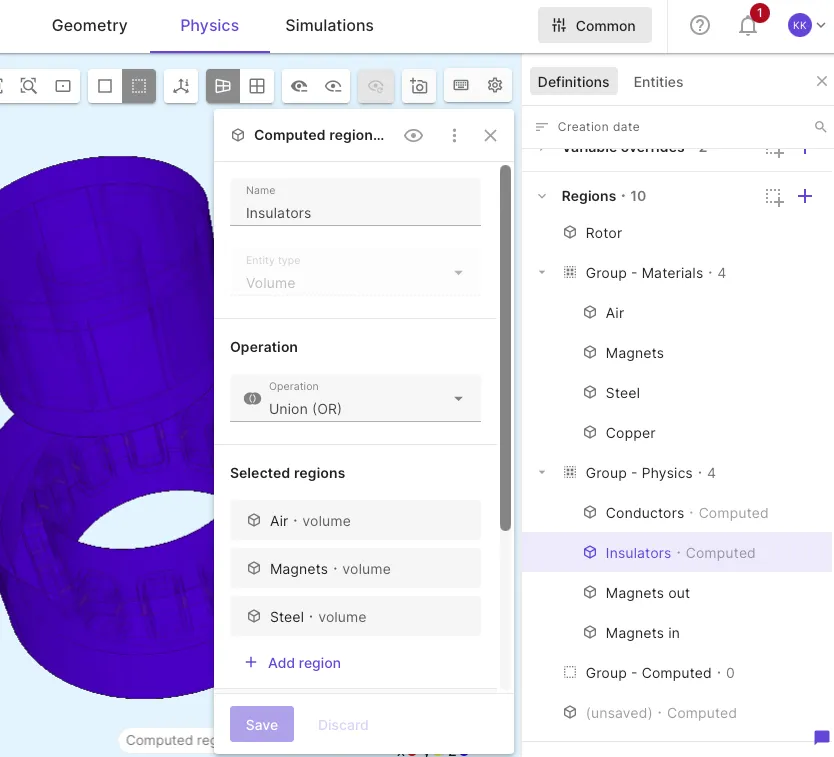Toggle visibility eye in Computed region header
The image size is (834, 757).
[413, 136]
